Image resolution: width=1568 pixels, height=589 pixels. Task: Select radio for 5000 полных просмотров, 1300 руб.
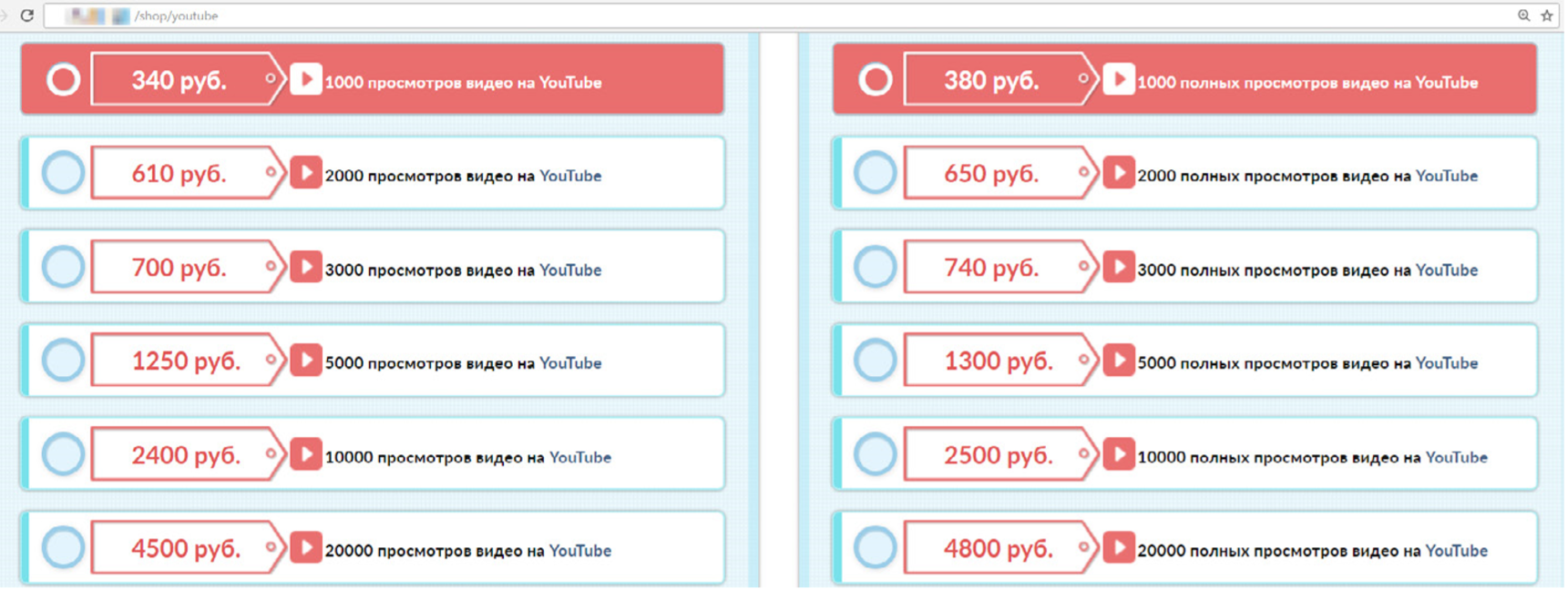click(876, 361)
